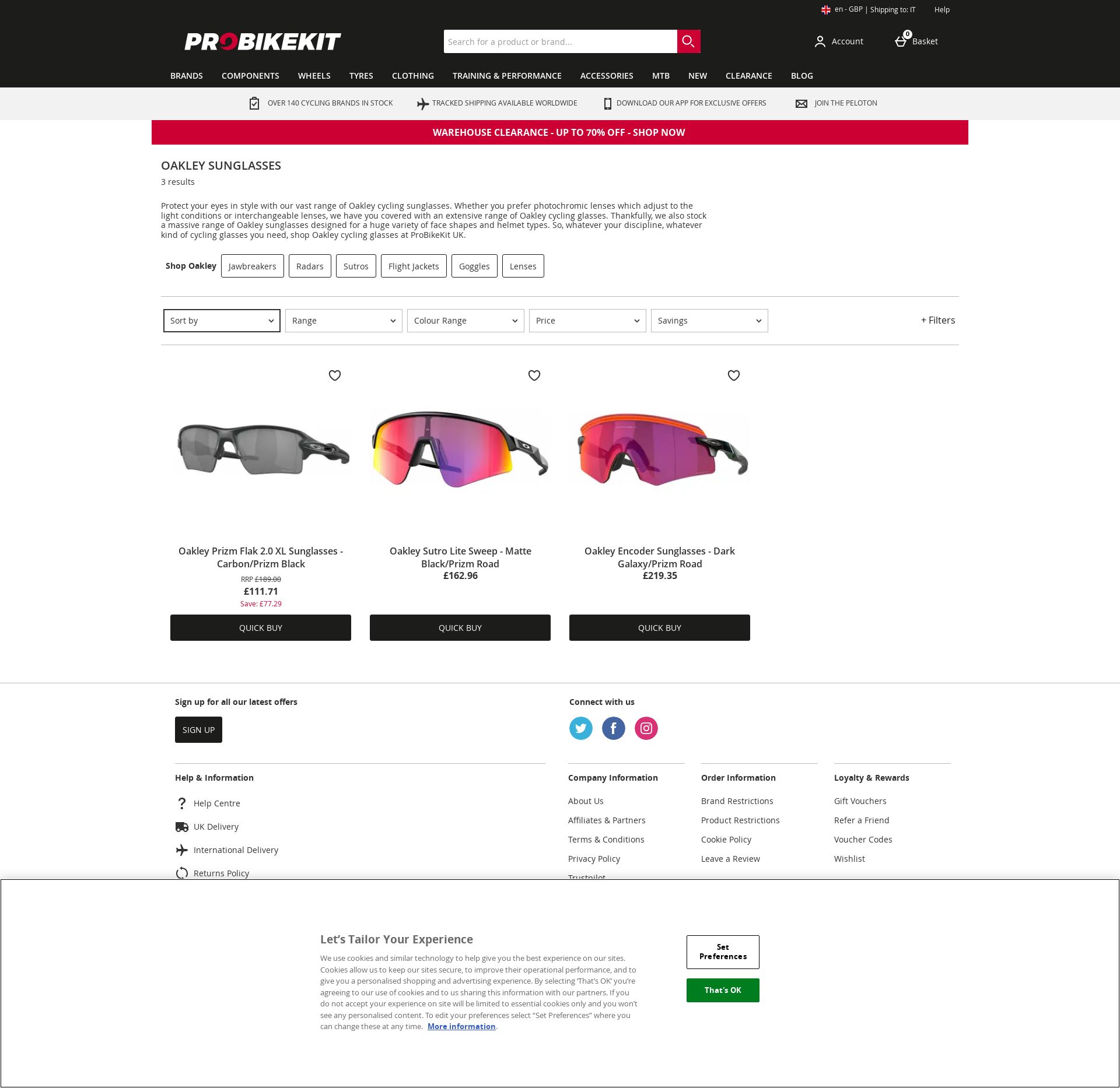Open the Oakley Encoder Sunglasses image

coord(660,450)
